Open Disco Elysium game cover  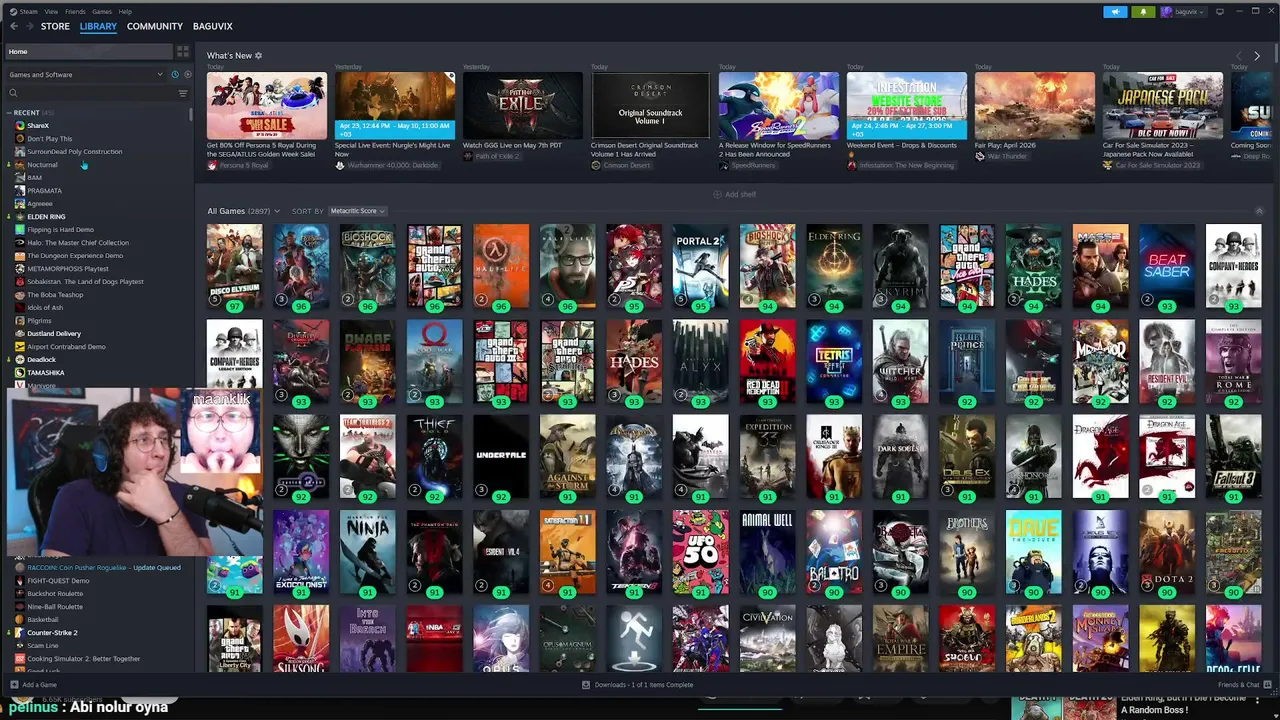coord(235,266)
